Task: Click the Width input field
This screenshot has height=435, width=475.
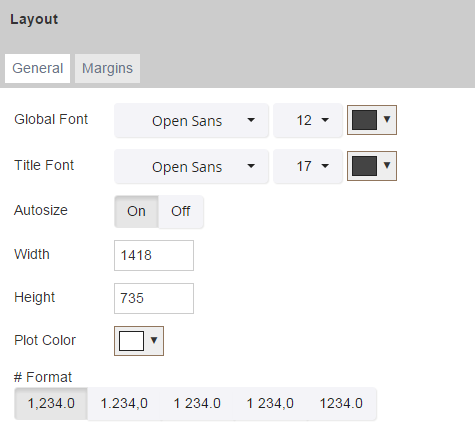Action: (154, 255)
